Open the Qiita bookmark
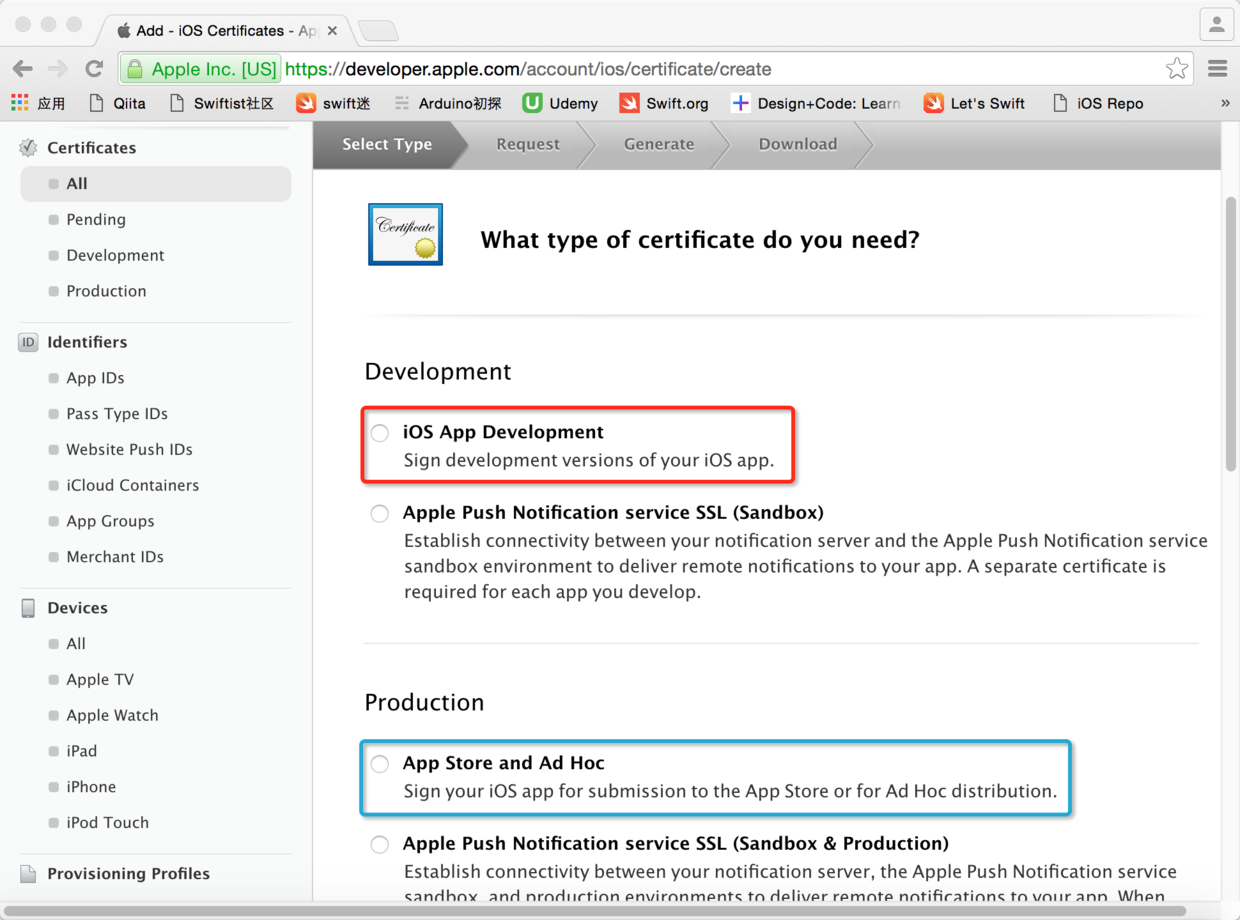The width and height of the screenshot is (1240, 920). (117, 103)
